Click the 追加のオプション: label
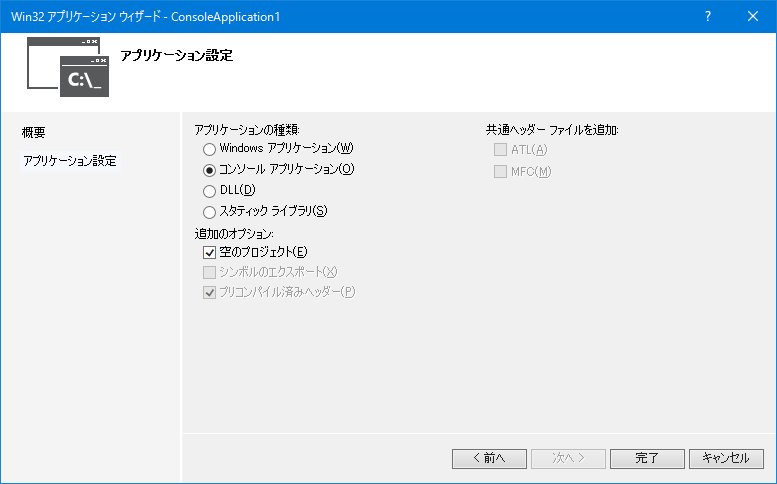Screen dimensions: 777x484 [x=234, y=233]
